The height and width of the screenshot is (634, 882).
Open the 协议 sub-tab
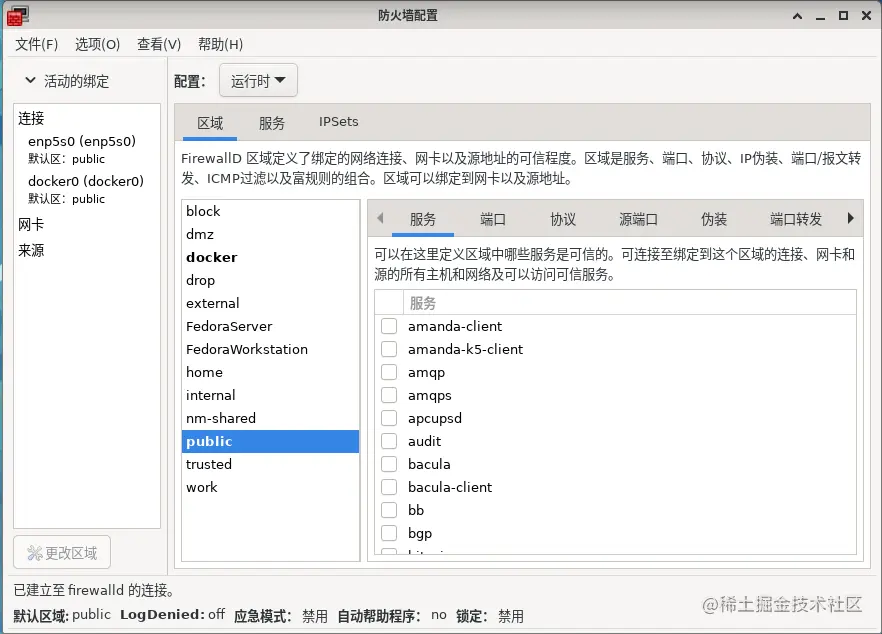pyautogui.click(x=563, y=219)
